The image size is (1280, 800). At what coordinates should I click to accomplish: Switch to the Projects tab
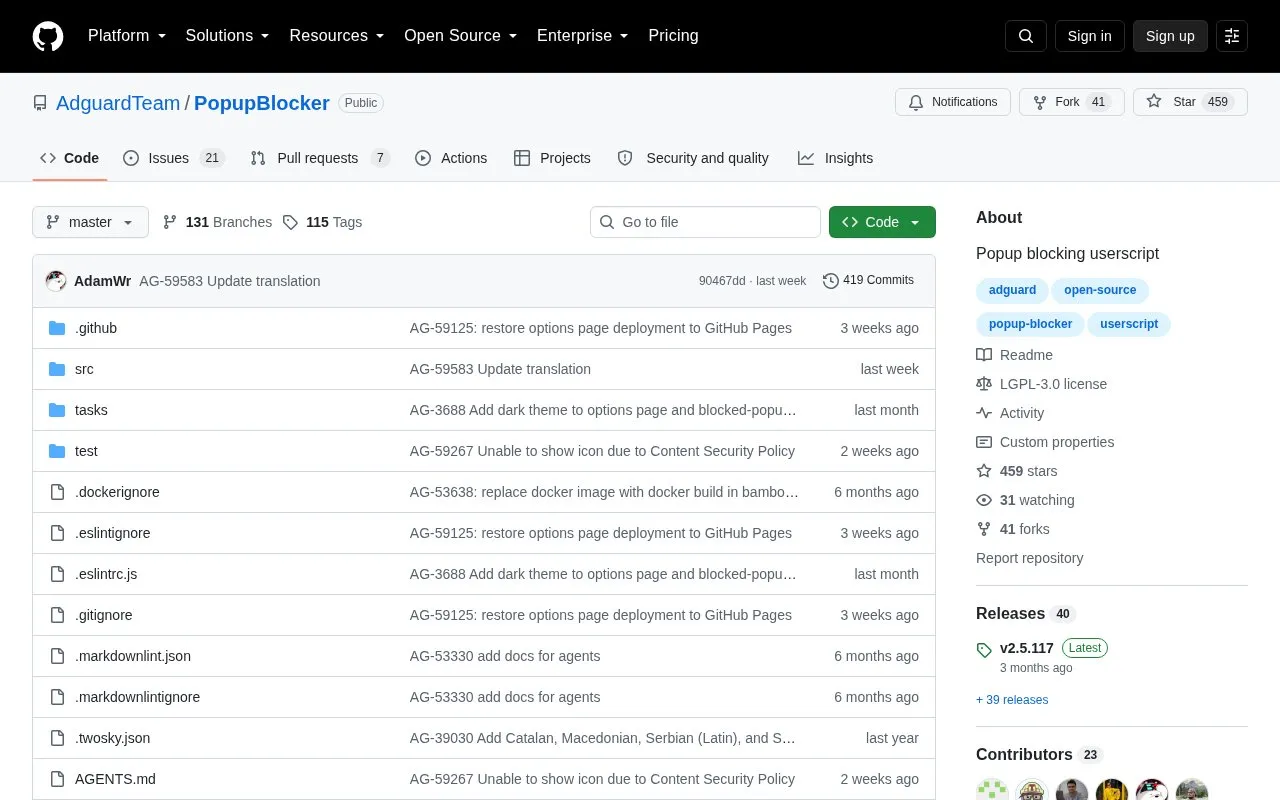click(x=553, y=158)
